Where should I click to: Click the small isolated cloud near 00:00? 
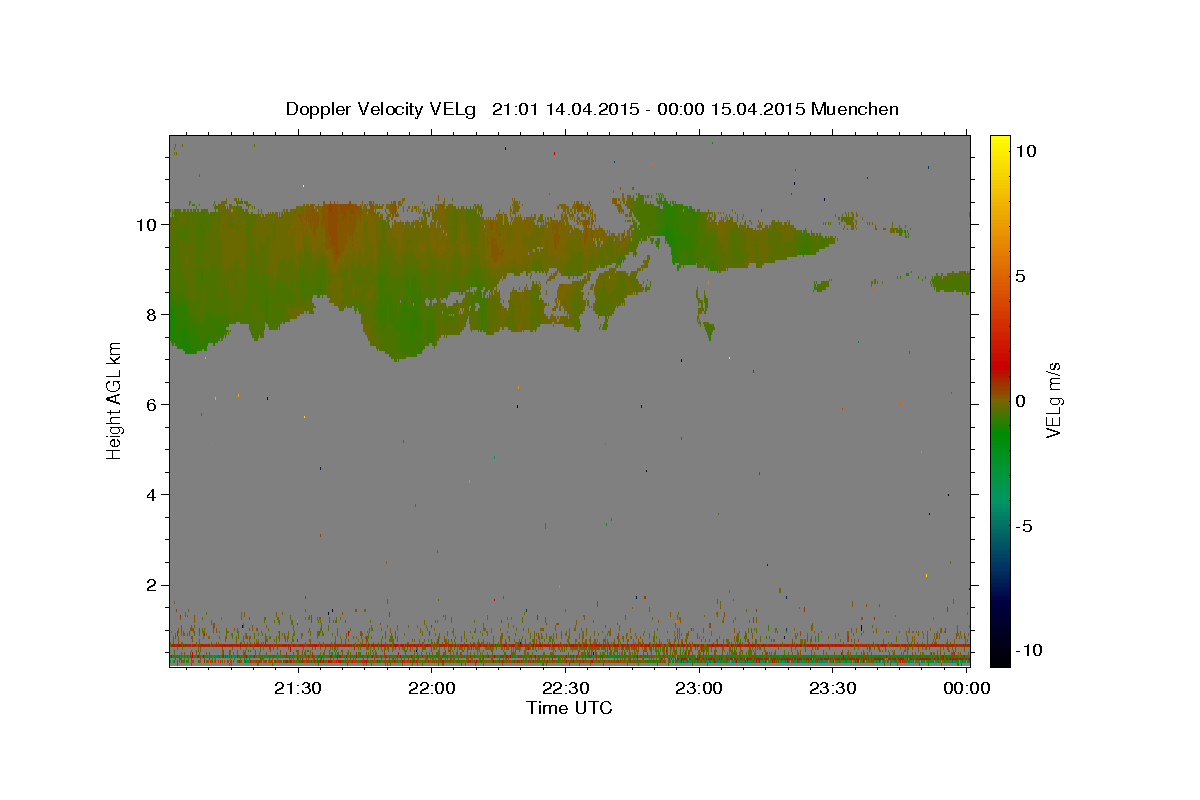[950, 282]
